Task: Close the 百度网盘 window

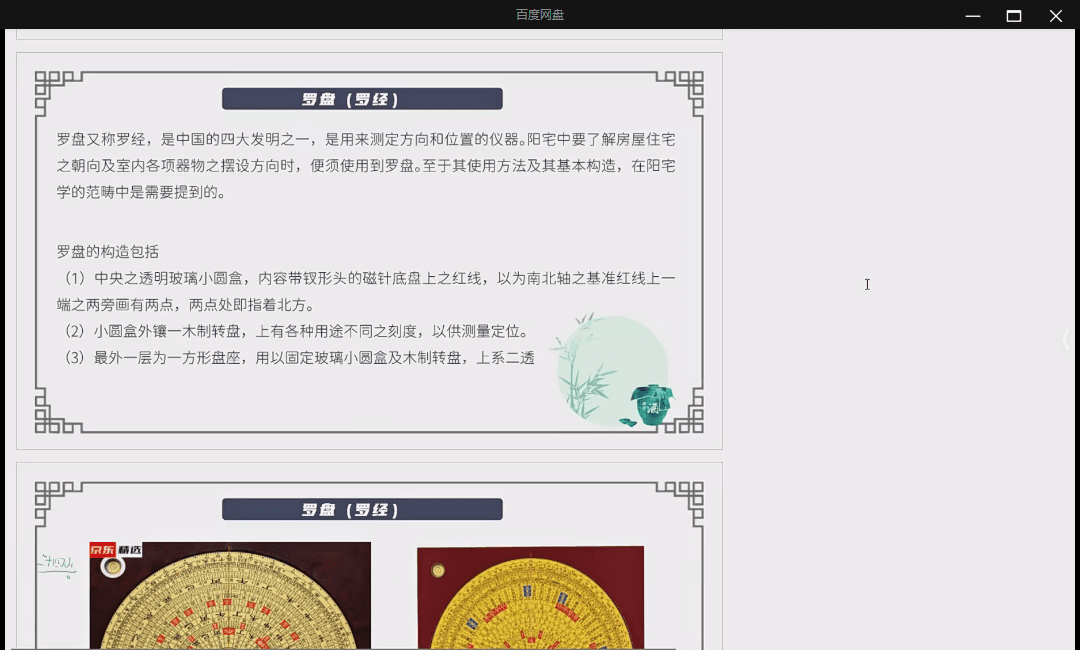Action: tap(1056, 15)
